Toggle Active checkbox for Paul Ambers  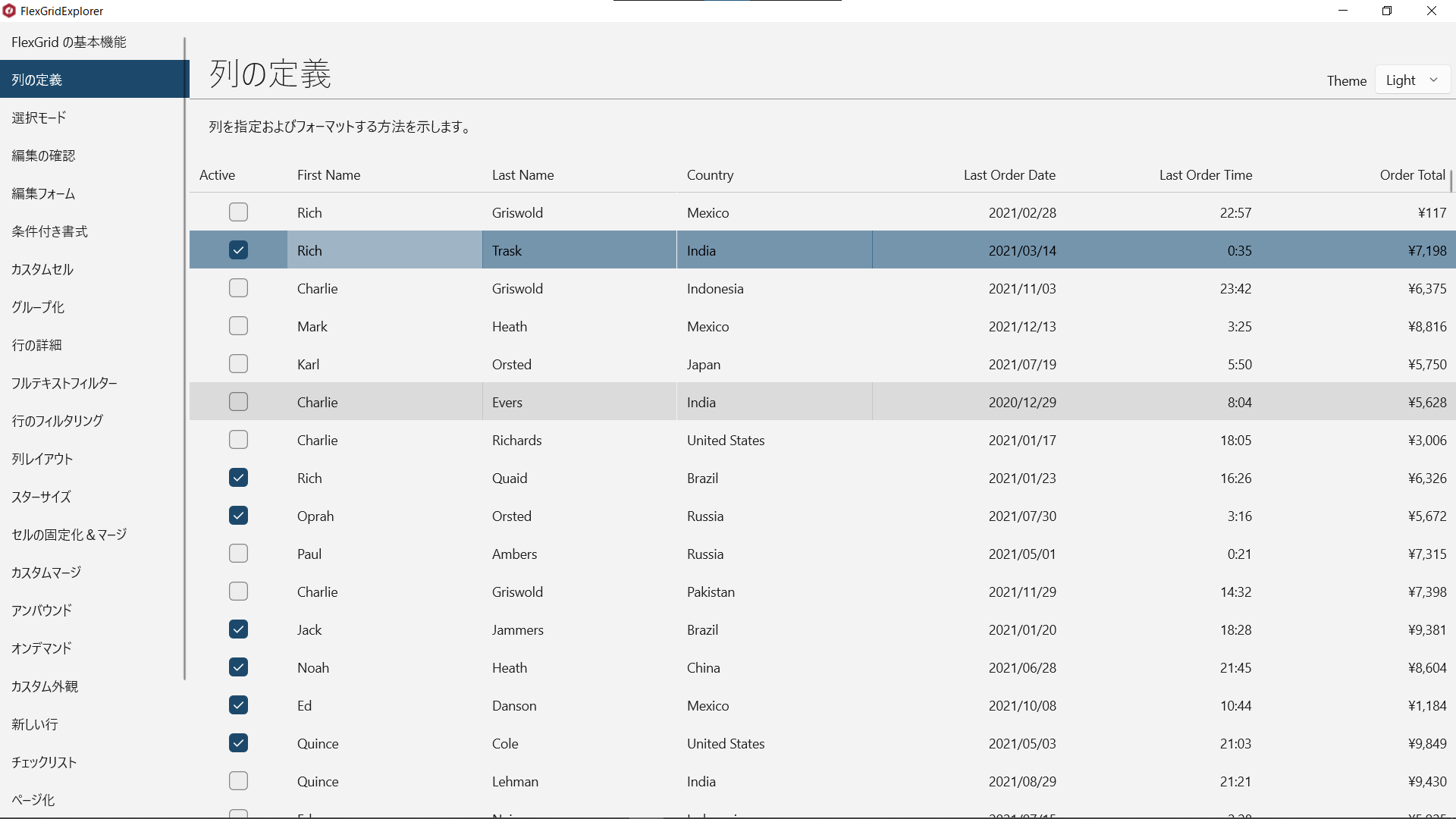pyautogui.click(x=238, y=554)
